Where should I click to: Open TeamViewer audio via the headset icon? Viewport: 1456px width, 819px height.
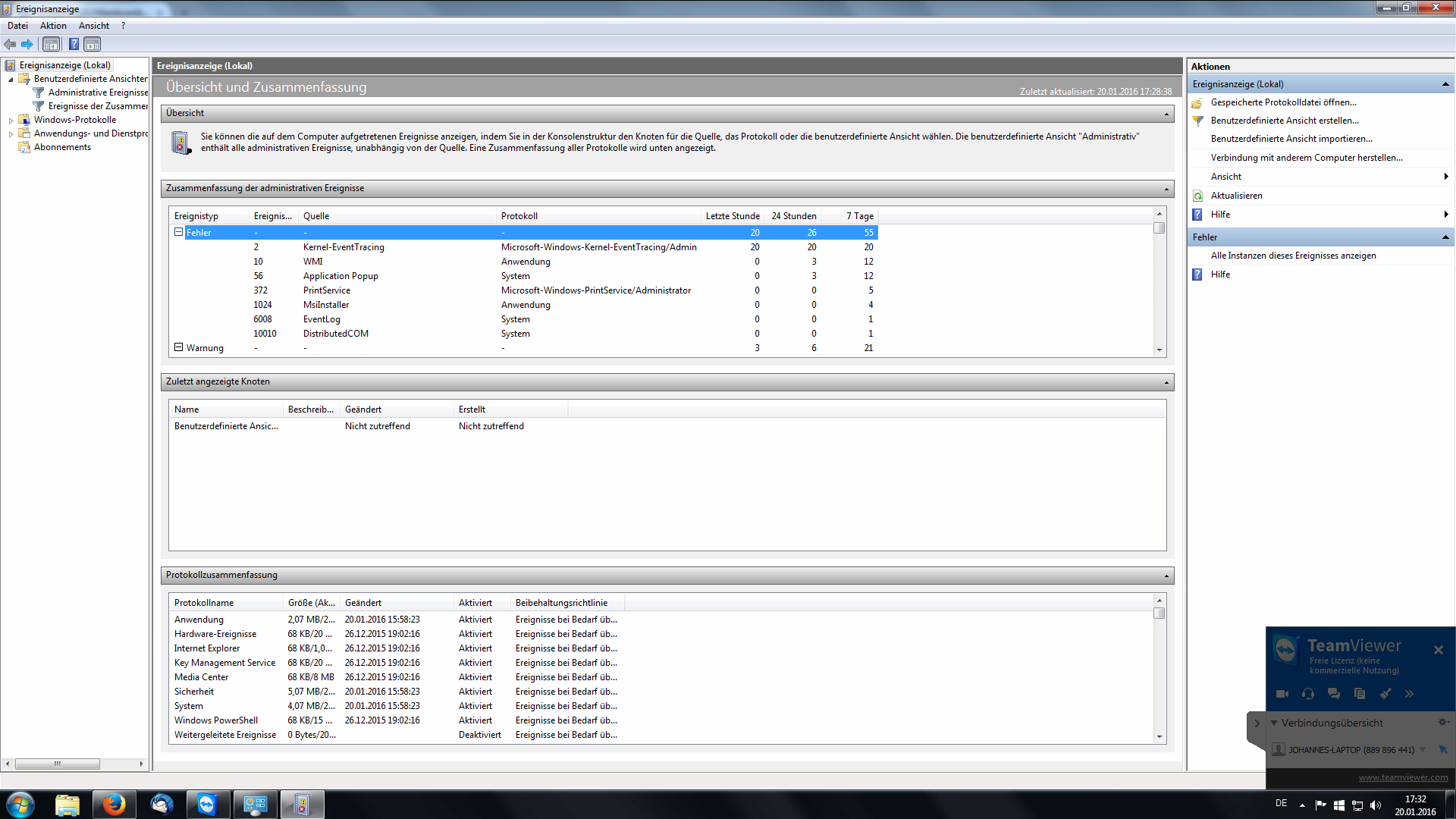pos(1308,694)
